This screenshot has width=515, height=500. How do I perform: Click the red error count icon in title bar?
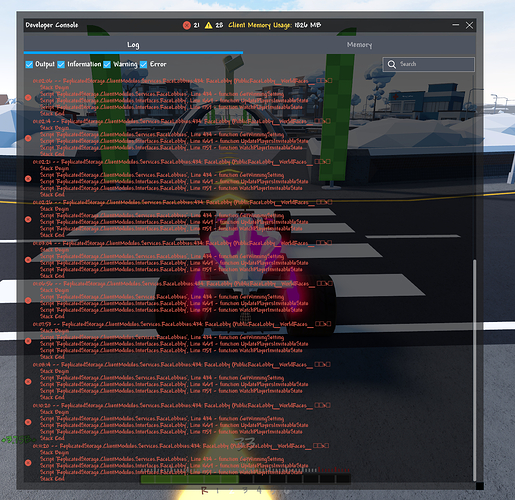(187, 25)
